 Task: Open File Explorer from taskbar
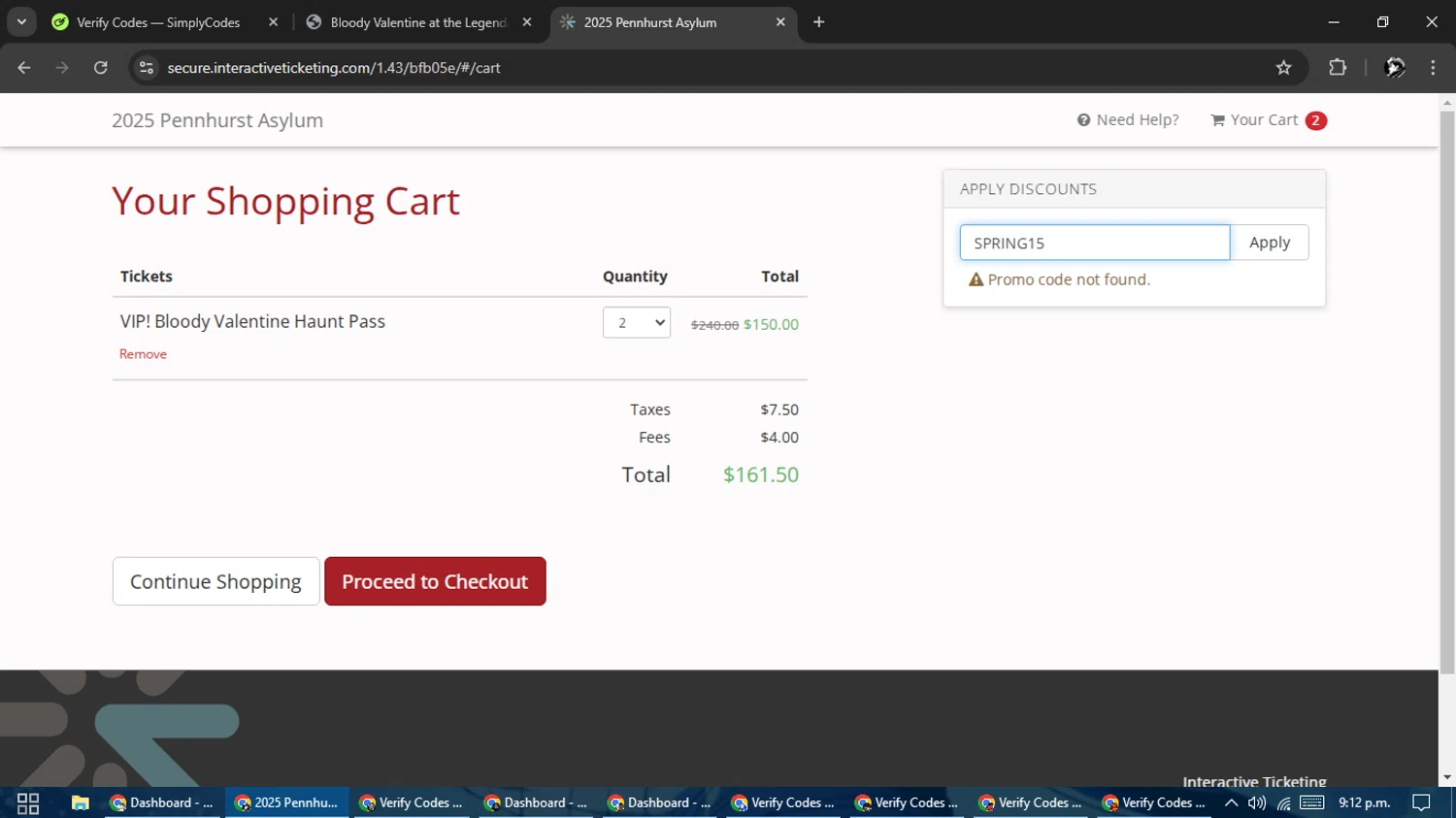point(80,802)
